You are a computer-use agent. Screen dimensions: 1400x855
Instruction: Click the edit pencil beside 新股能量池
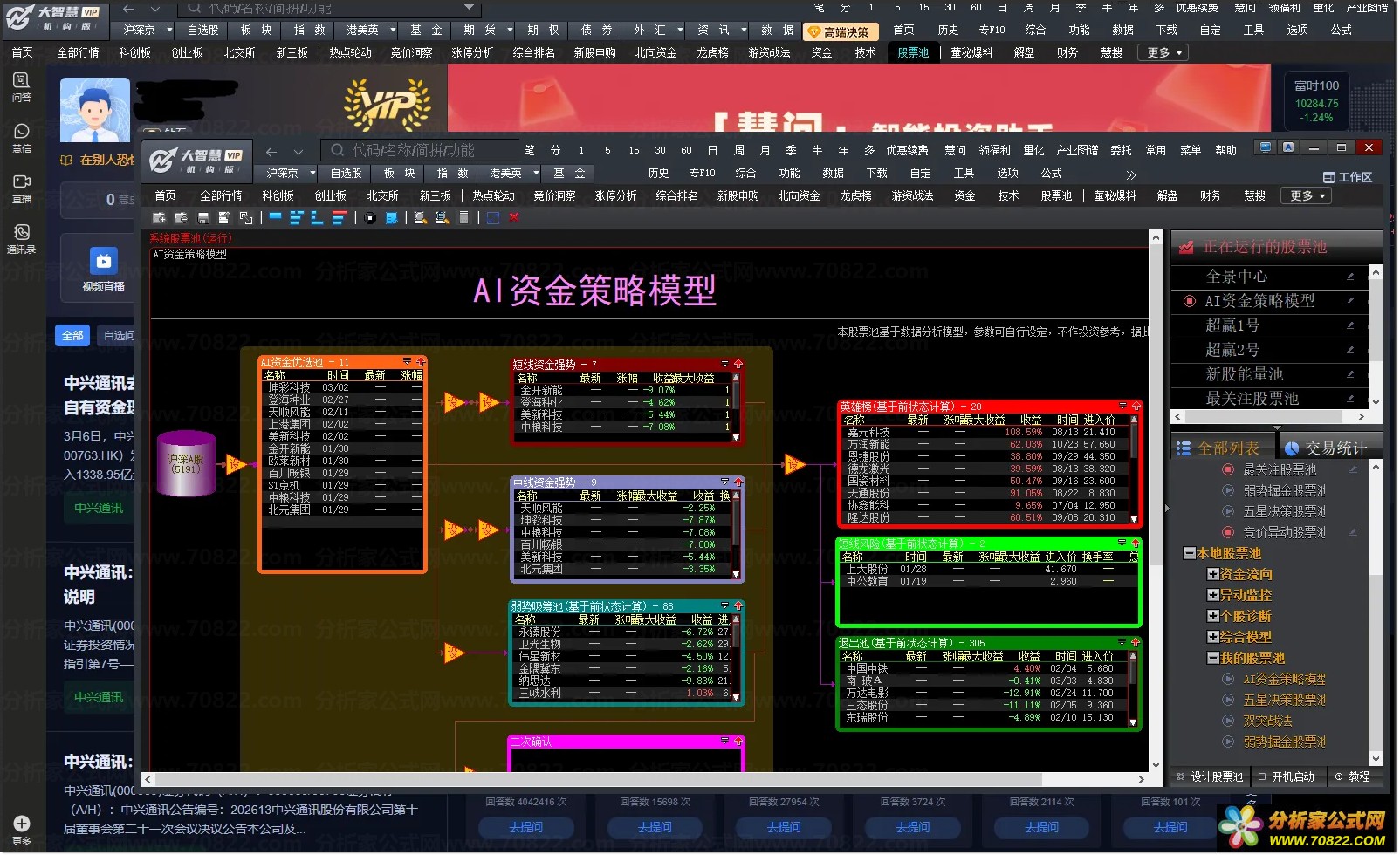pyautogui.click(x=1350, y=374)
